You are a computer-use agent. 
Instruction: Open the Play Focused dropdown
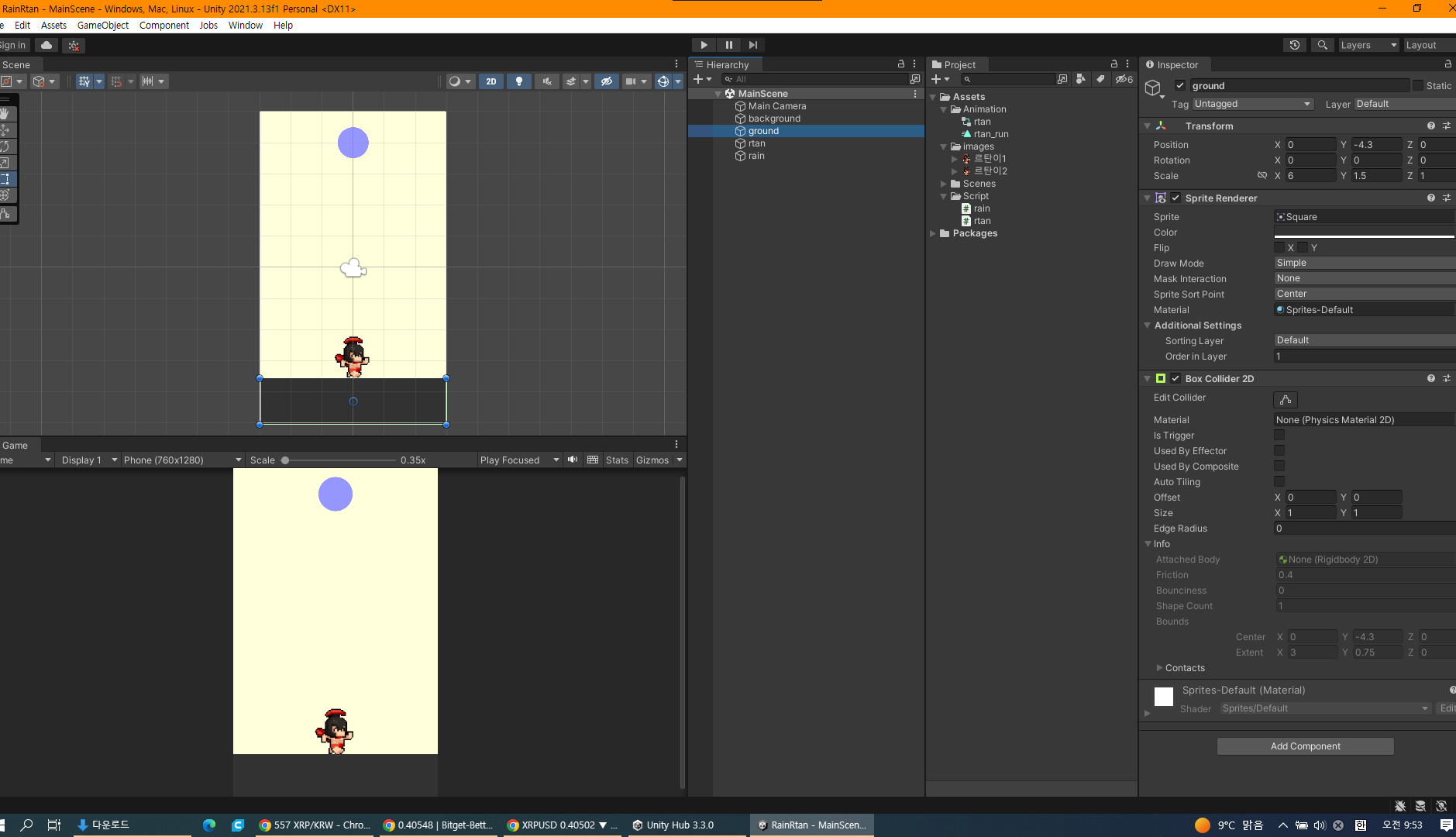tap(519, 460)
